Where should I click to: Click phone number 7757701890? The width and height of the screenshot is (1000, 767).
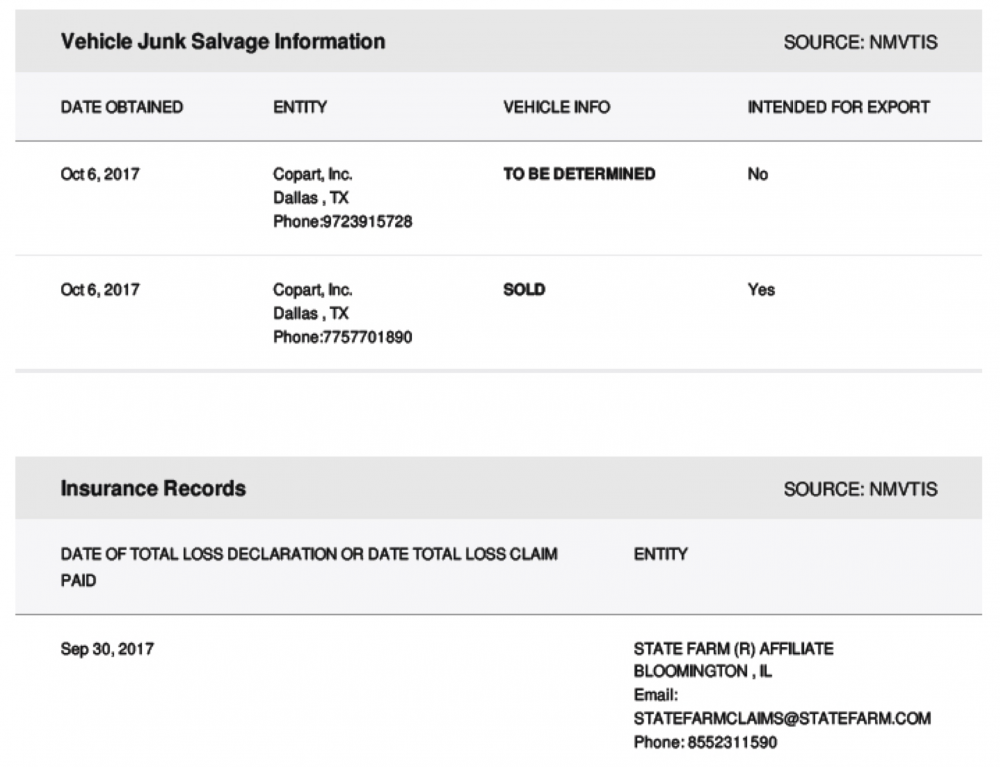367,337
